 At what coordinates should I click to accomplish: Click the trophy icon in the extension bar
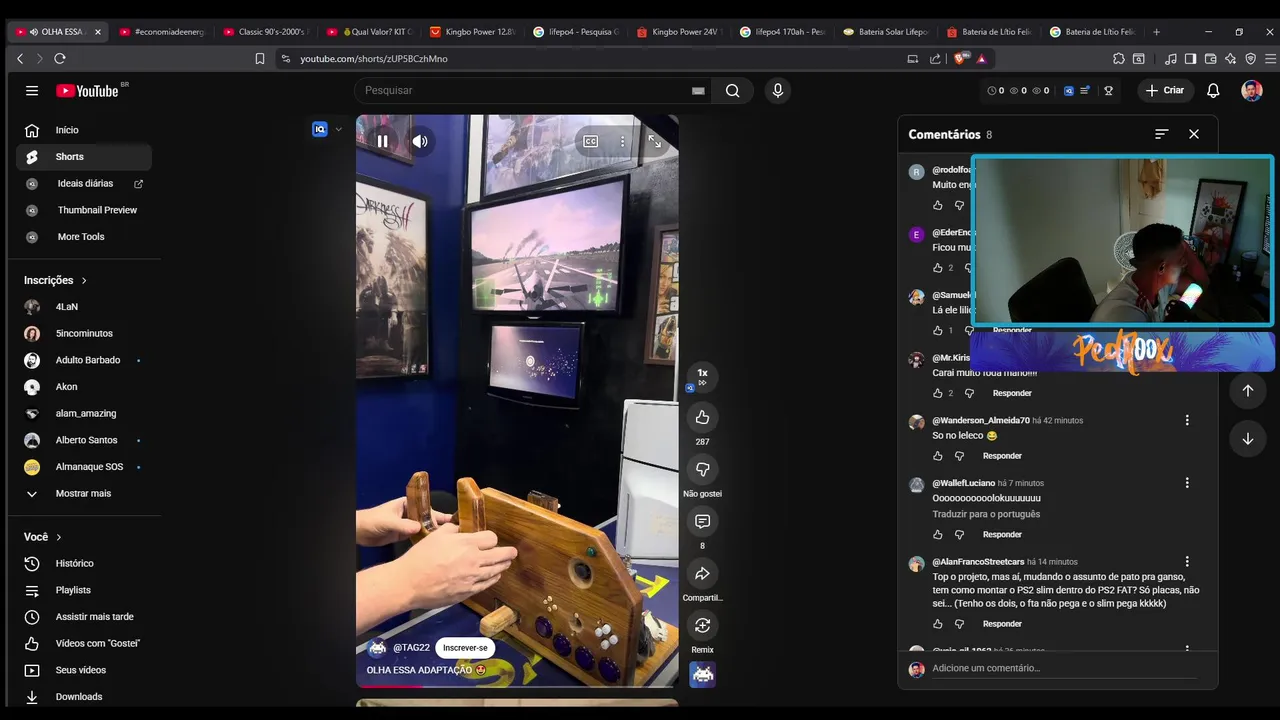click(x=1108, y=90)
